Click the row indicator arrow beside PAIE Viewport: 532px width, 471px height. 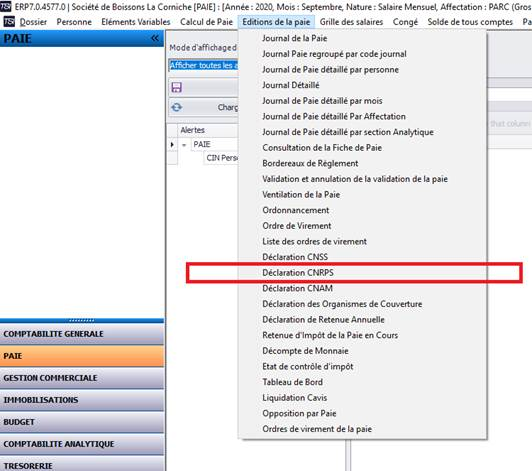(172, 145)
